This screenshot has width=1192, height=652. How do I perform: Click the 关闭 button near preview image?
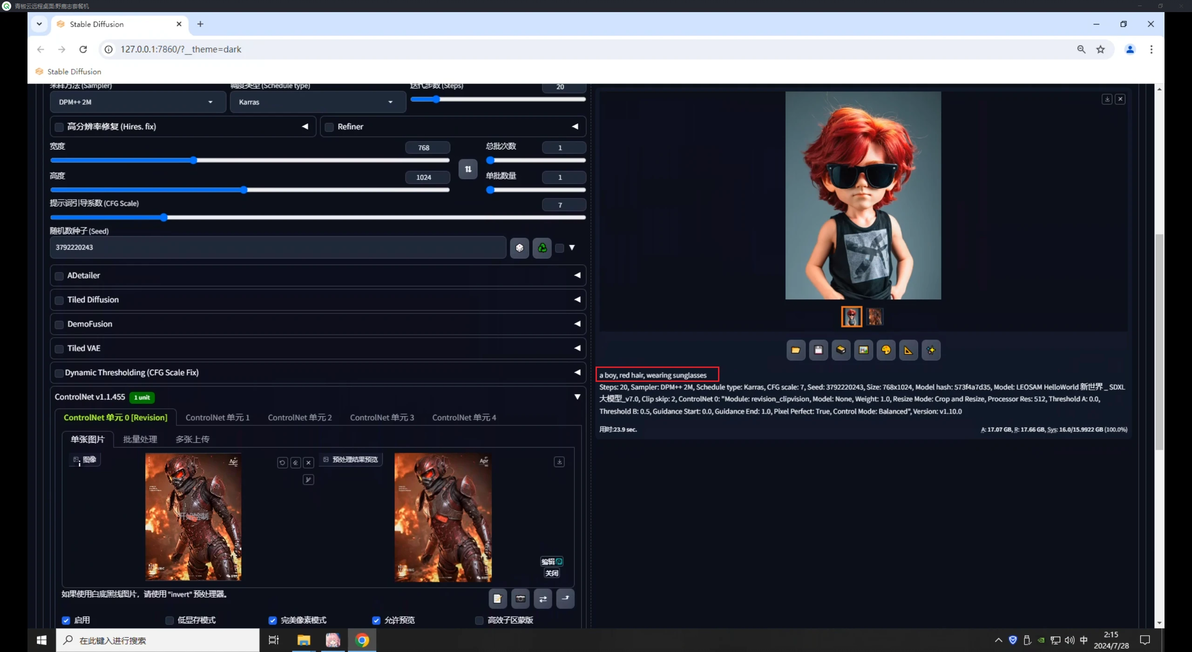tap(552, 574)
